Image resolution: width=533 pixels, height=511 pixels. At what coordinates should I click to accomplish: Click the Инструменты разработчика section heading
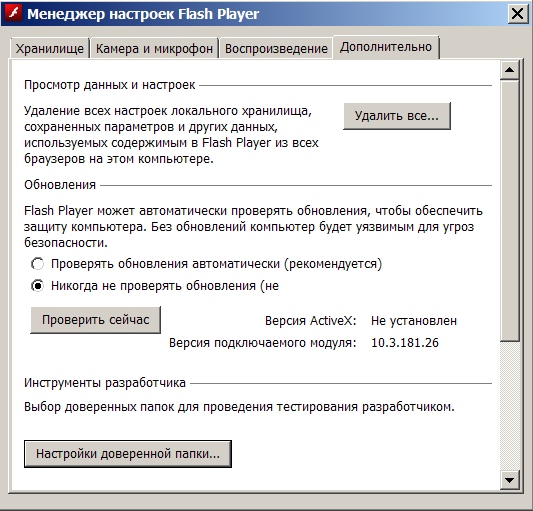[x=105, y=383]
